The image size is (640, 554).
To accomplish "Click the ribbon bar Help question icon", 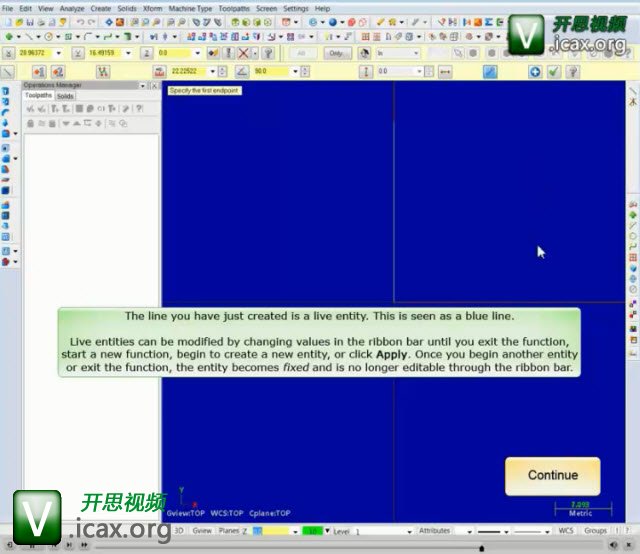I will [x=573, y=72].
